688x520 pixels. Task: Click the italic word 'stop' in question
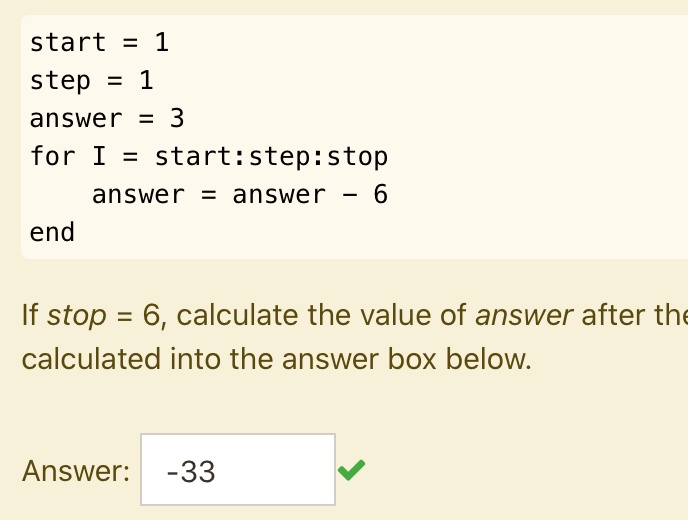pyautogui.click(x=77, y=316)
